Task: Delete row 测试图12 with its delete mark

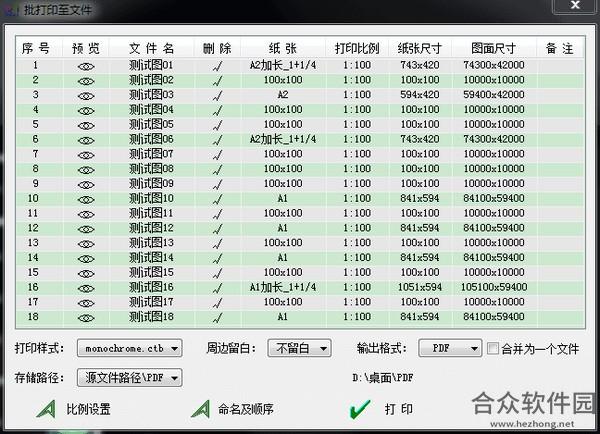Action: point(217,229)
